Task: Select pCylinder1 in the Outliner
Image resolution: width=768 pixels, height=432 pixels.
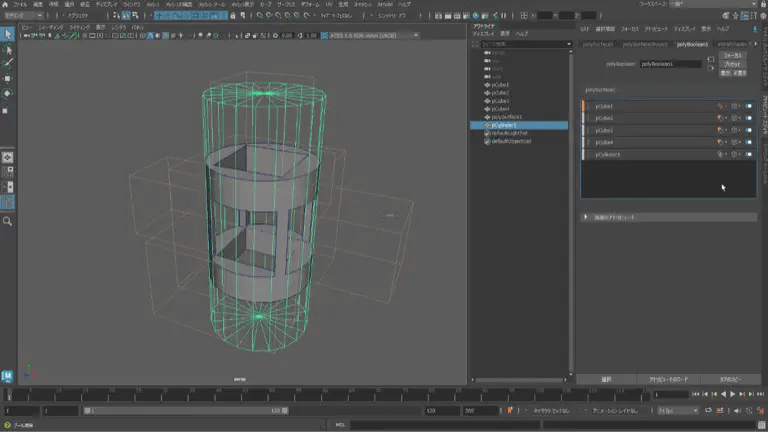Action: click(519, 125)
